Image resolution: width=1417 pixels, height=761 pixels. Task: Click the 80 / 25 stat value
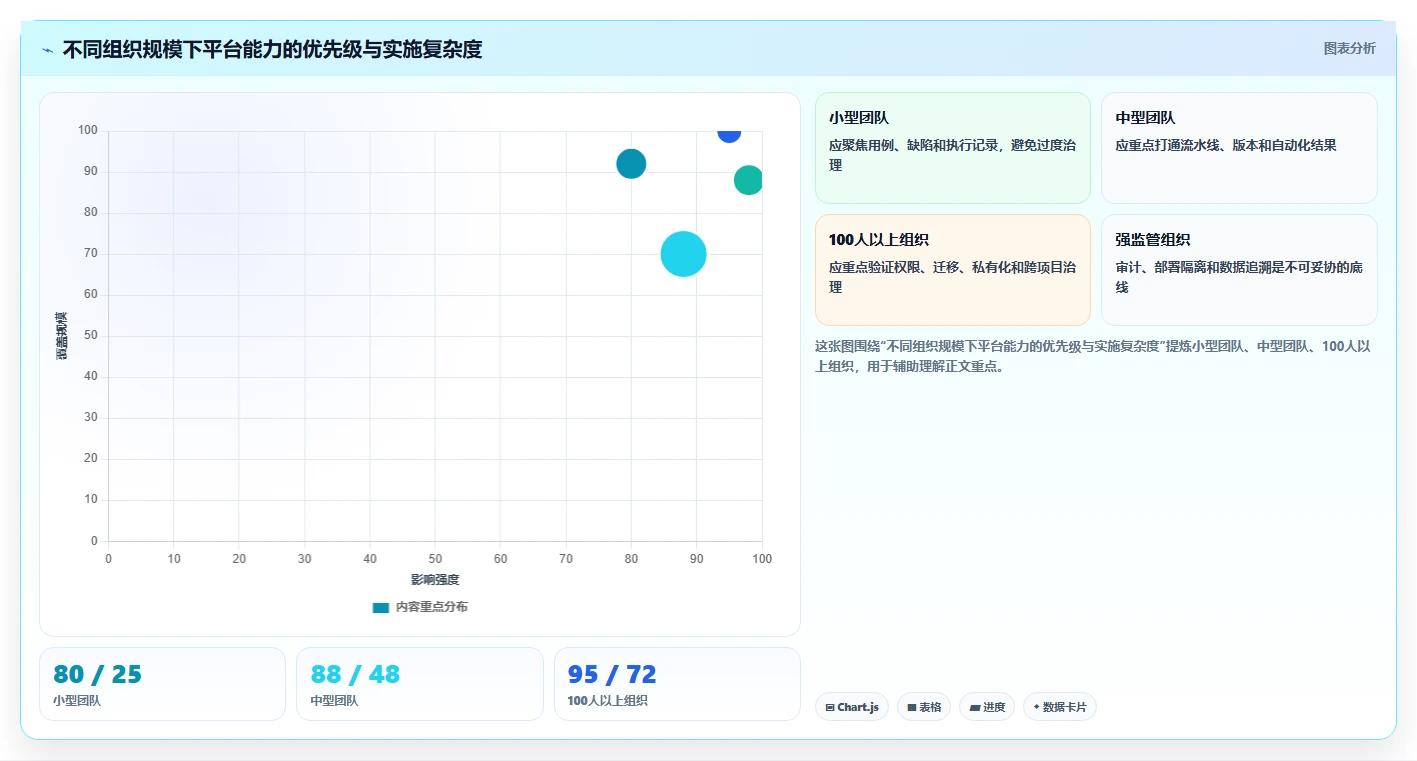click(98, 674)
